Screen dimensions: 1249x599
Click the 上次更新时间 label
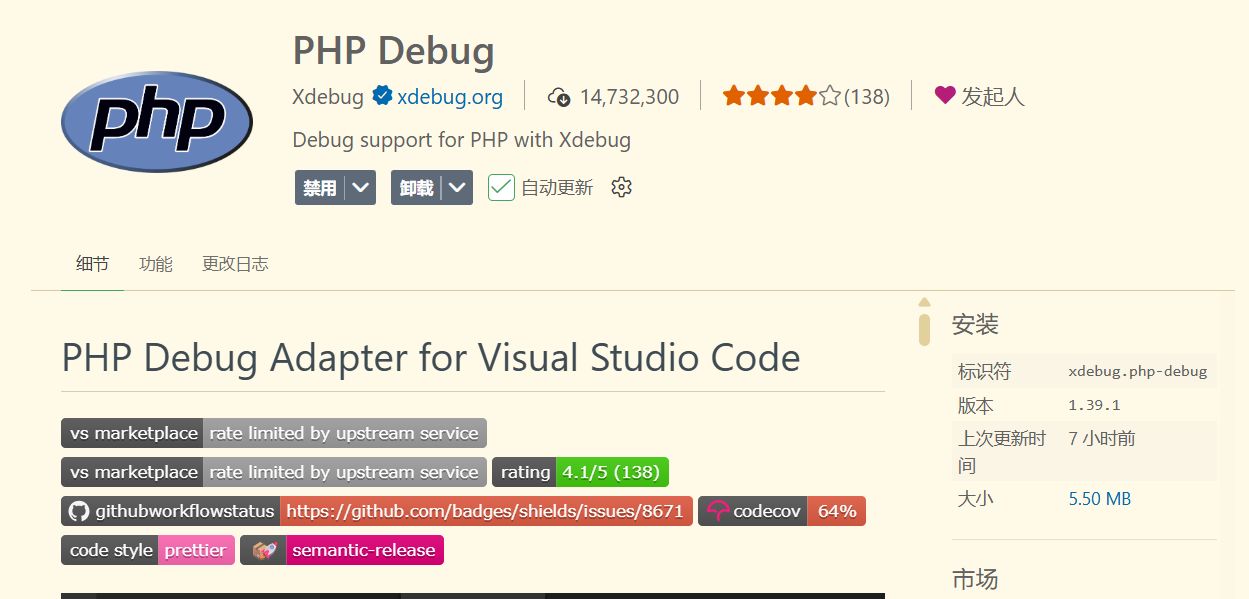[1002, 452]
